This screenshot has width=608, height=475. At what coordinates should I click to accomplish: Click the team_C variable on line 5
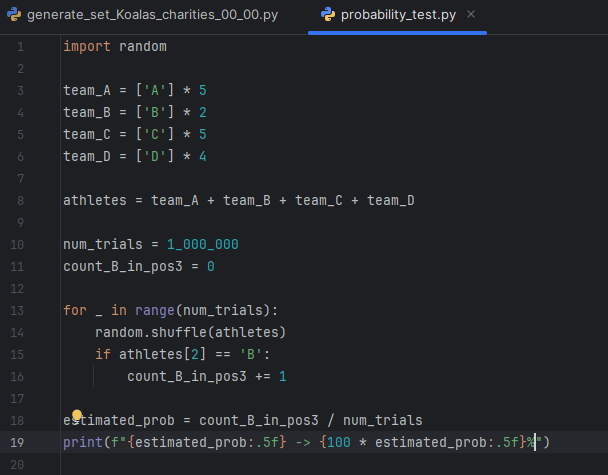tap(87, 135)
